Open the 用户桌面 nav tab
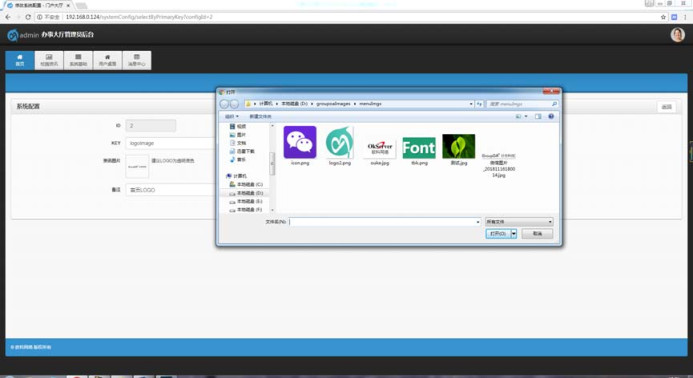Viewport: 693px width, 378px height. coord(107,61)
